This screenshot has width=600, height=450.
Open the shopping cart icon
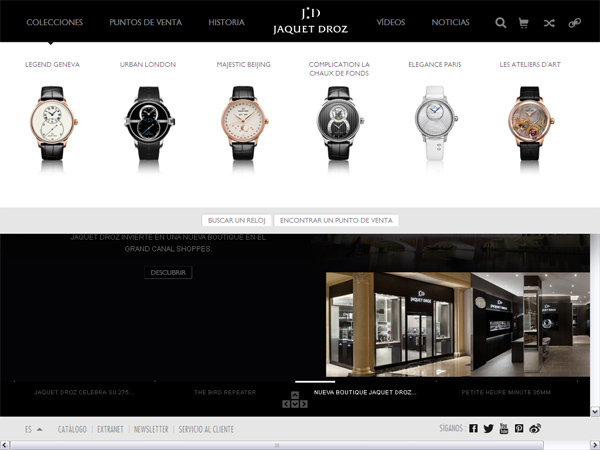pyautogui.click(x=523, y=23)
